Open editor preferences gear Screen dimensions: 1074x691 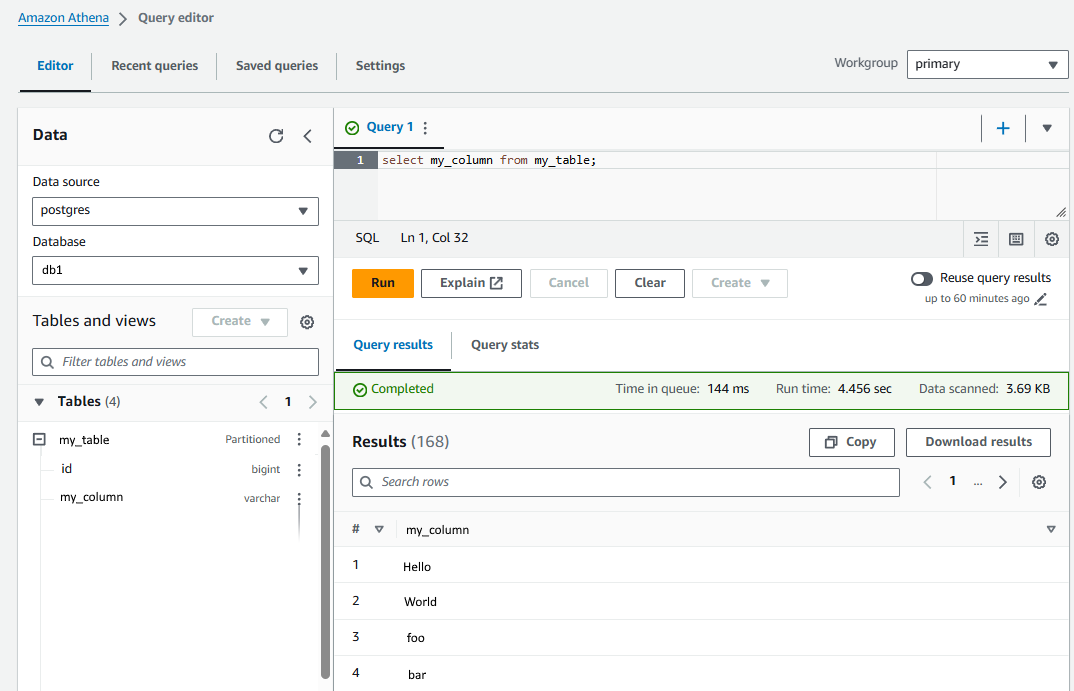(x=1052, y=239)
